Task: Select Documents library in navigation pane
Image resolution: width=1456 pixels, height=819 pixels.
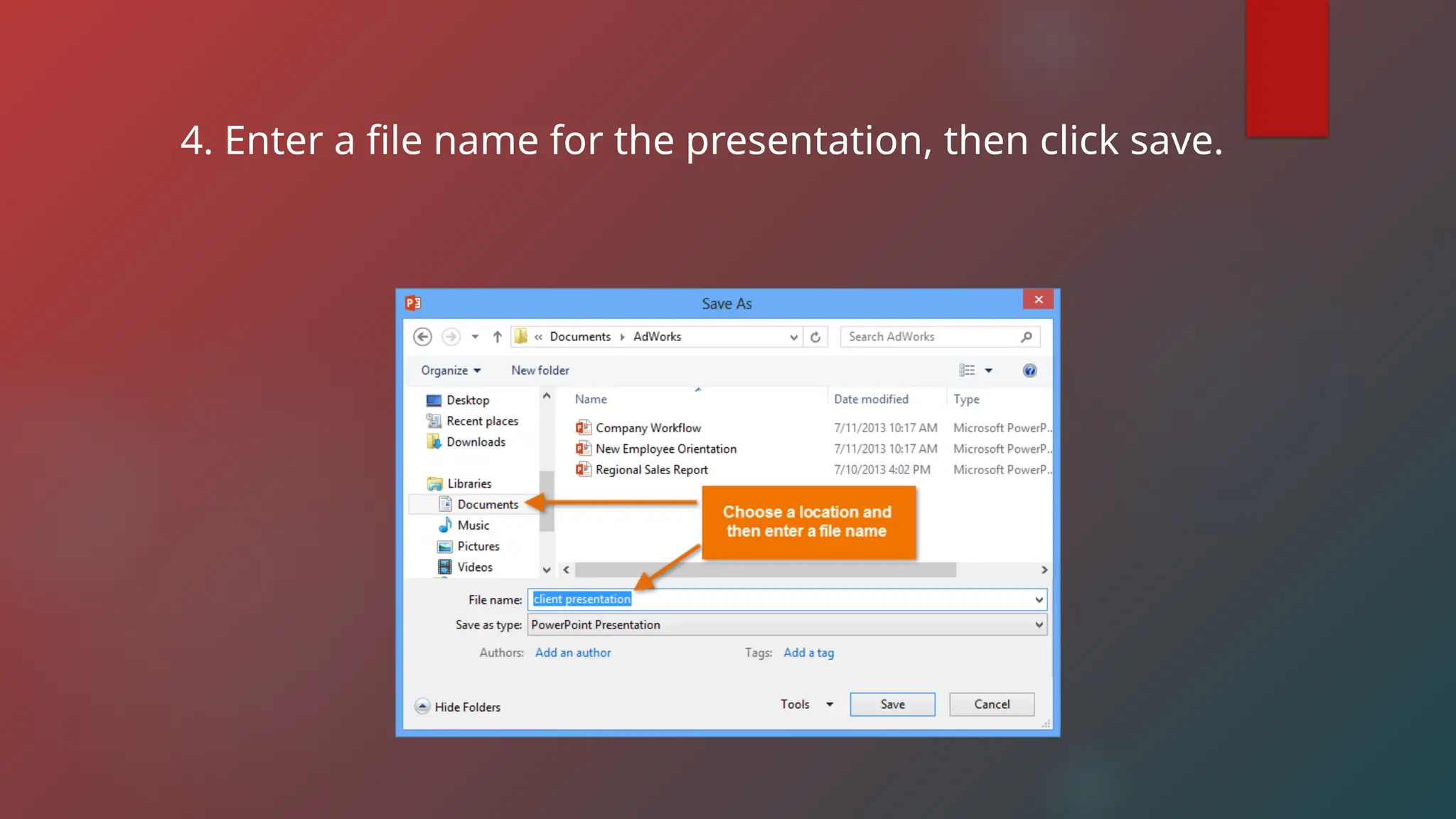Action: [x=488, y=504]
